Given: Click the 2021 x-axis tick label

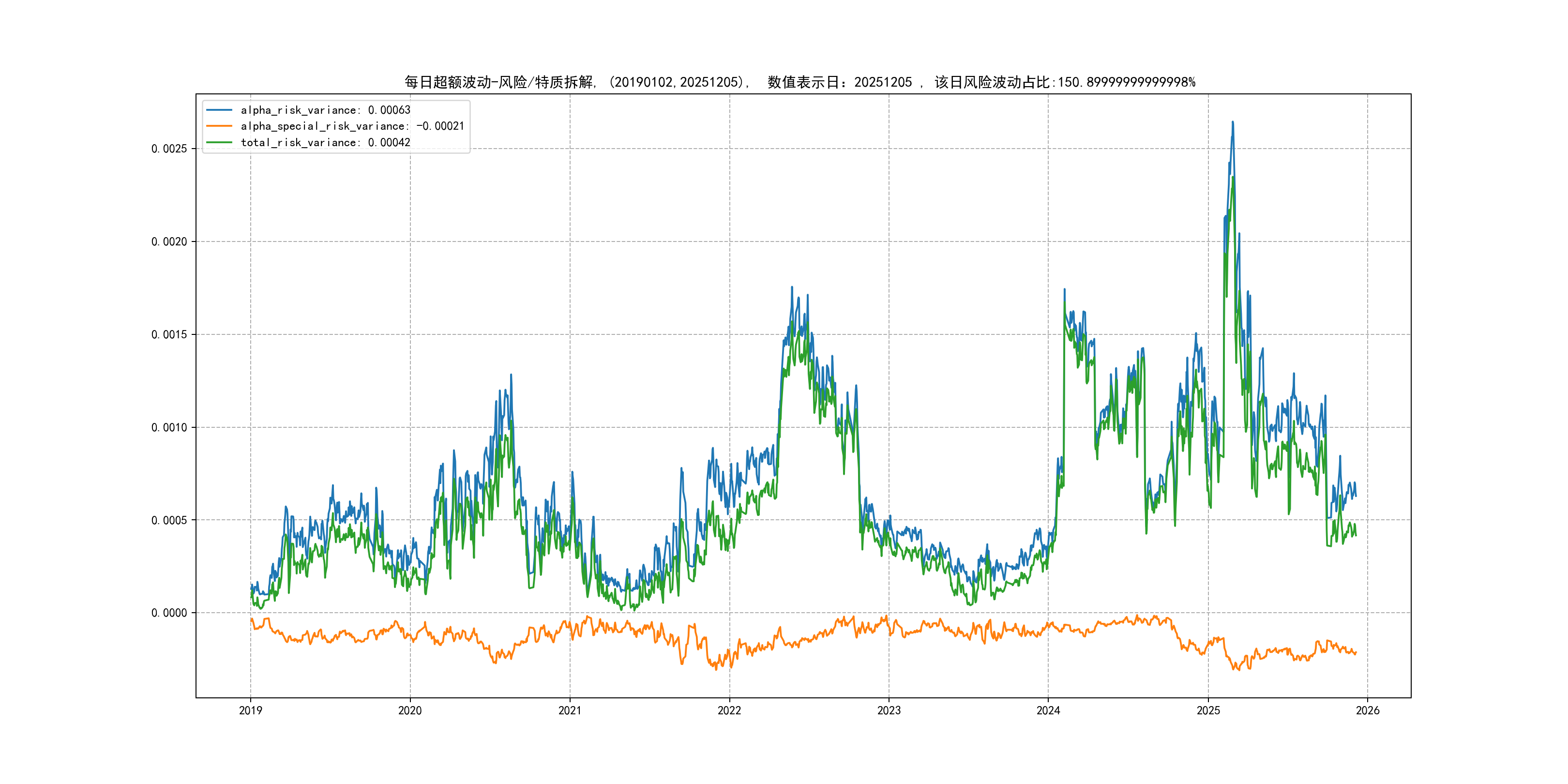Looking at the screenshot, I should click(570, 710).
